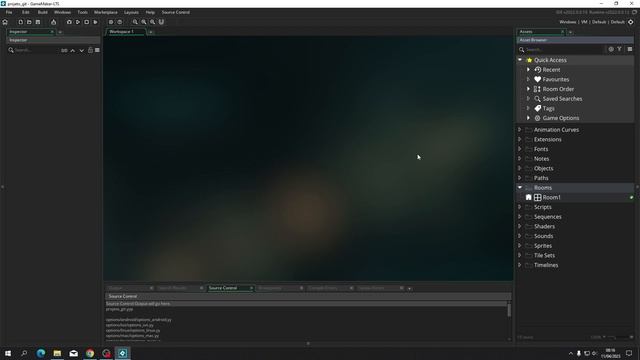The height and width of the screenshot is (360, 640).
Task: Click the Game Options toolbar icon
Action: 111,22
